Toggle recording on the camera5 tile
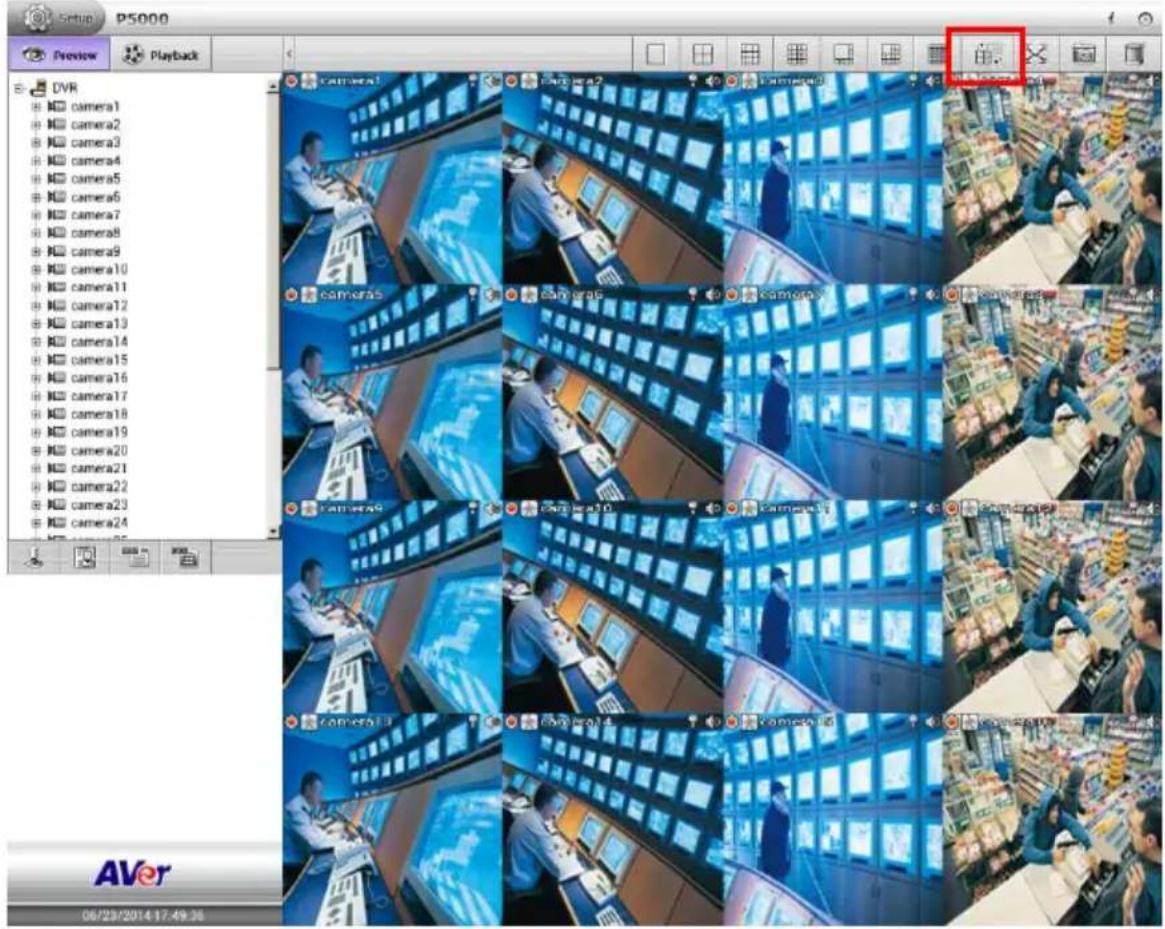This screenshot has height=929, width=1165. tap(291, 295)
